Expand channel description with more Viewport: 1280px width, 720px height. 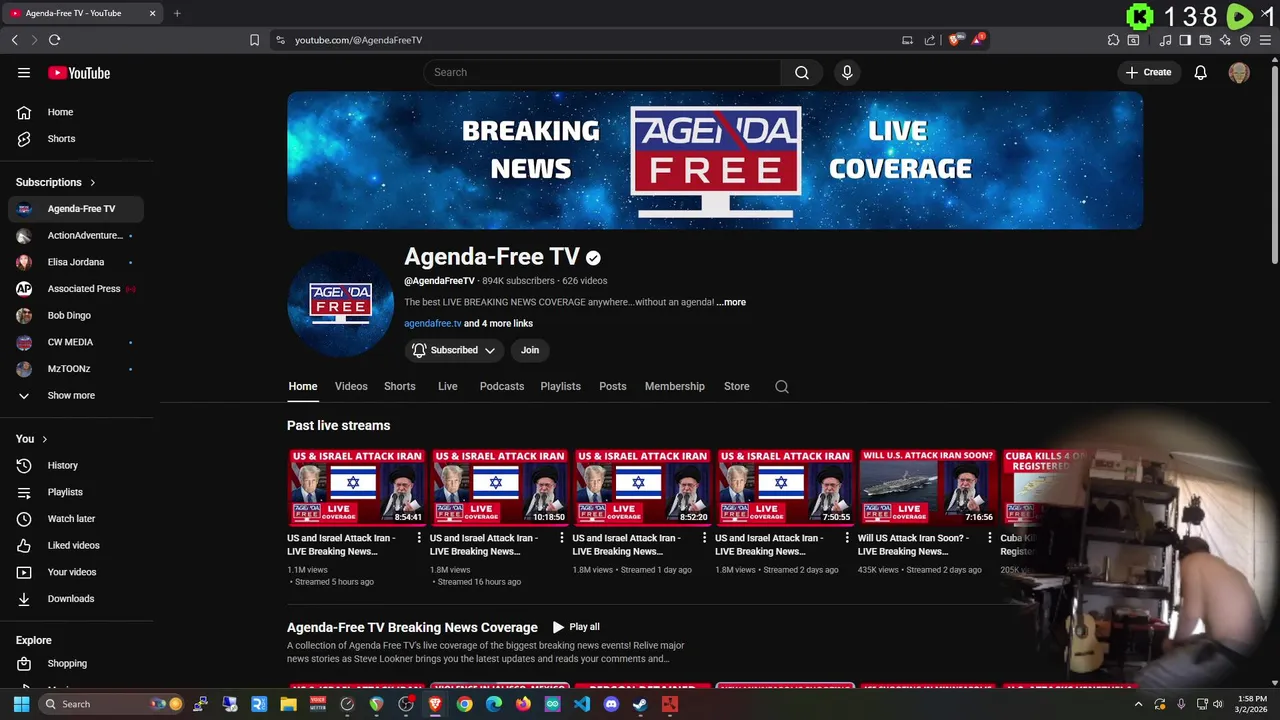pyautogui.click(x=731, y=302)
